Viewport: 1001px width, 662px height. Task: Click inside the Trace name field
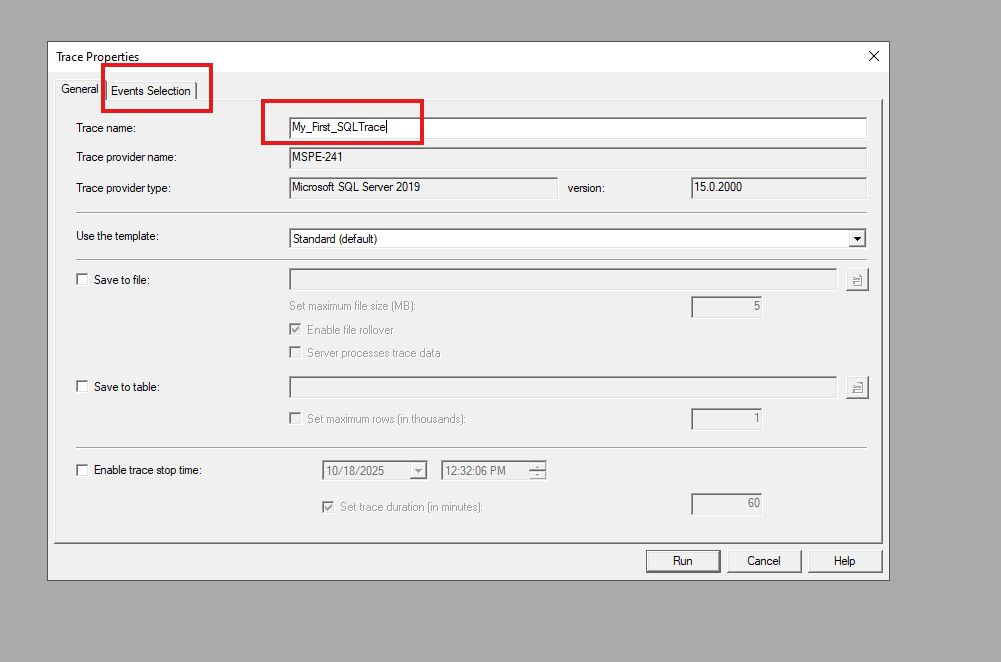pos(500,127)
